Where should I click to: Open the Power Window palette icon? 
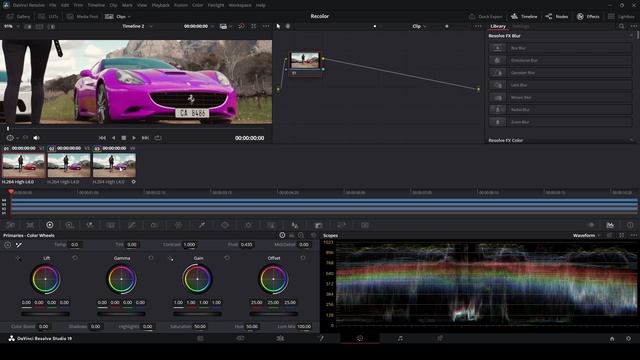[225, 225]
